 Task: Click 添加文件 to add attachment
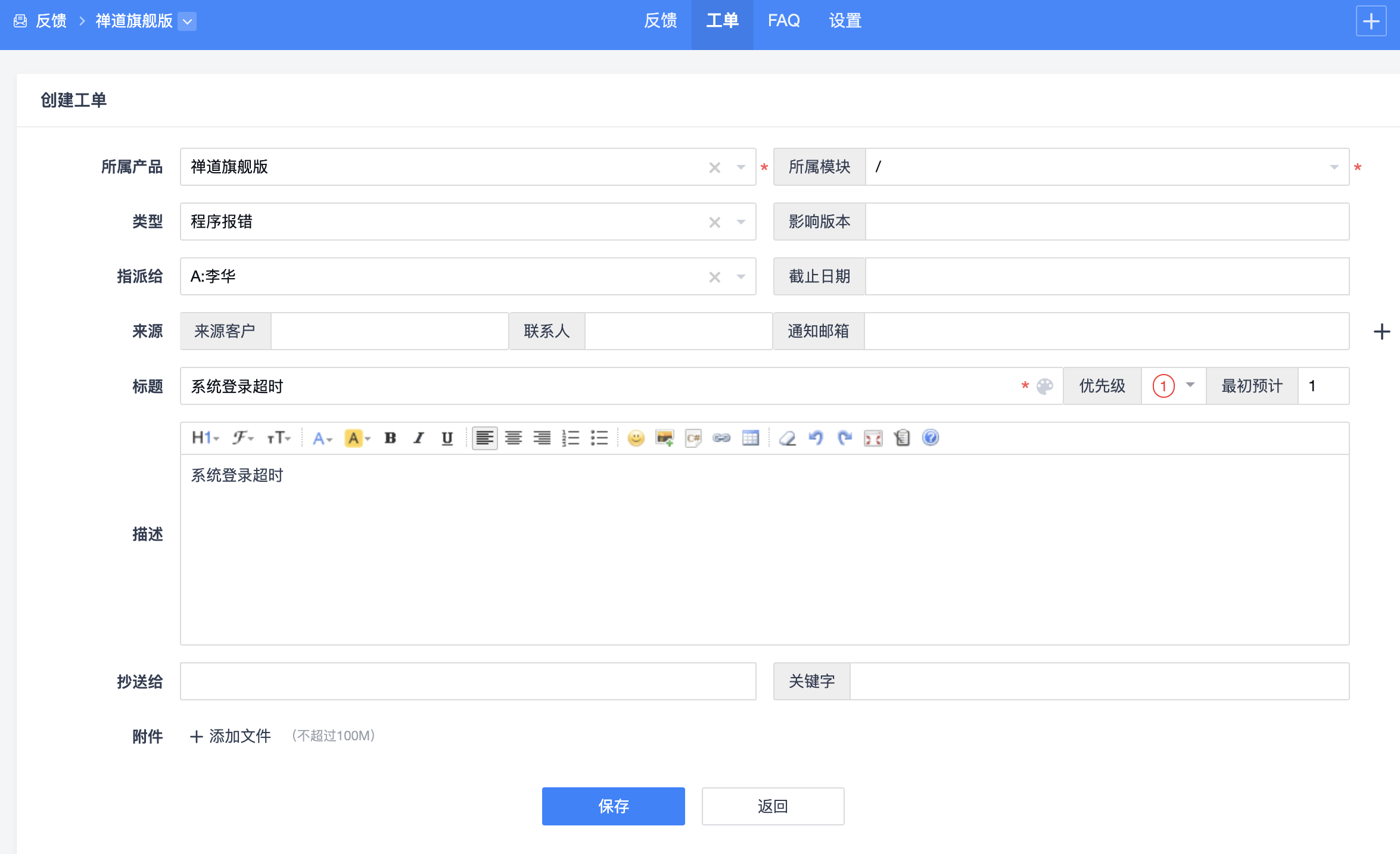231,736
